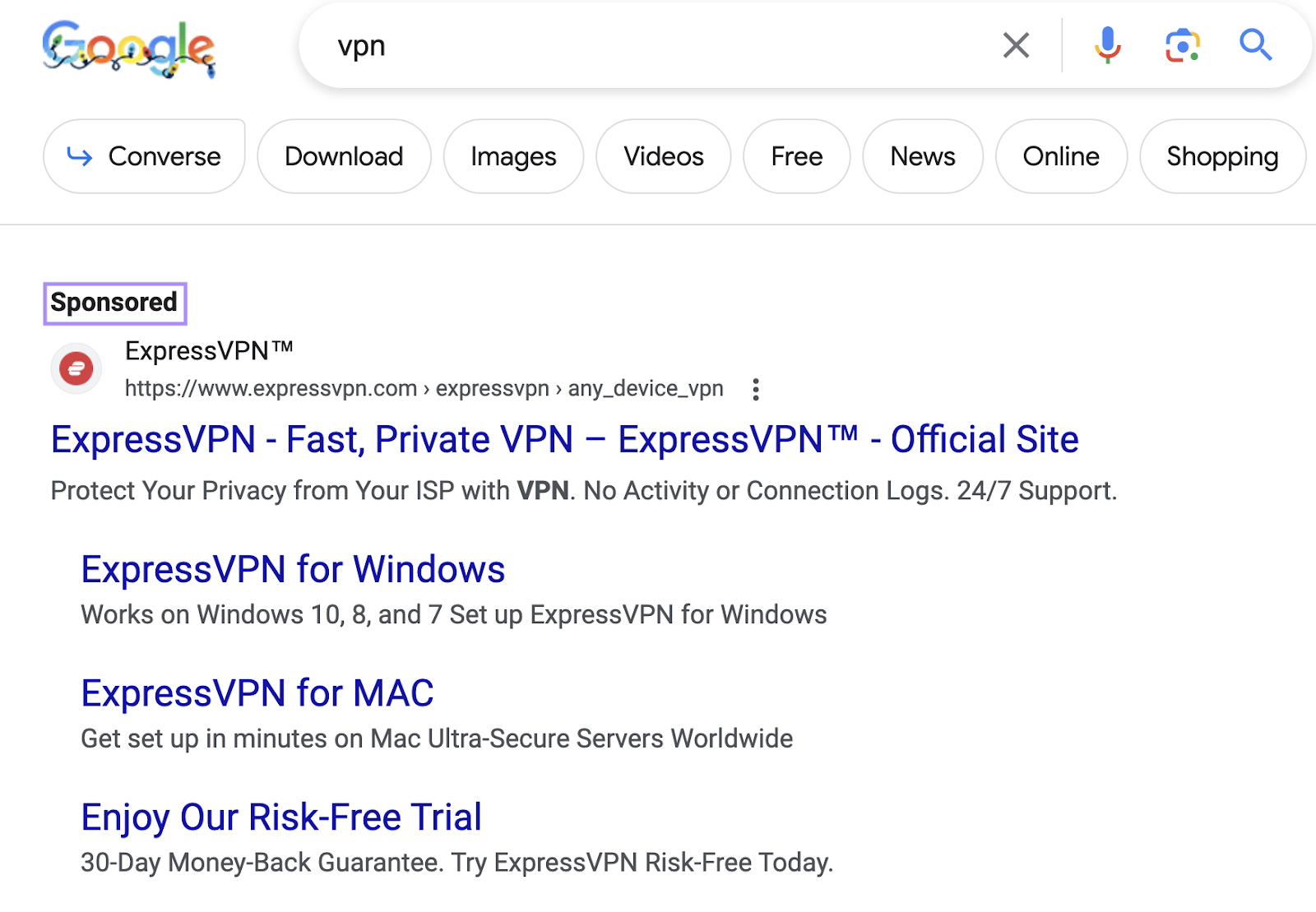Click the search magnifying glass icon
Screen dimensions: 1316x912
[x=1255, y=45]
